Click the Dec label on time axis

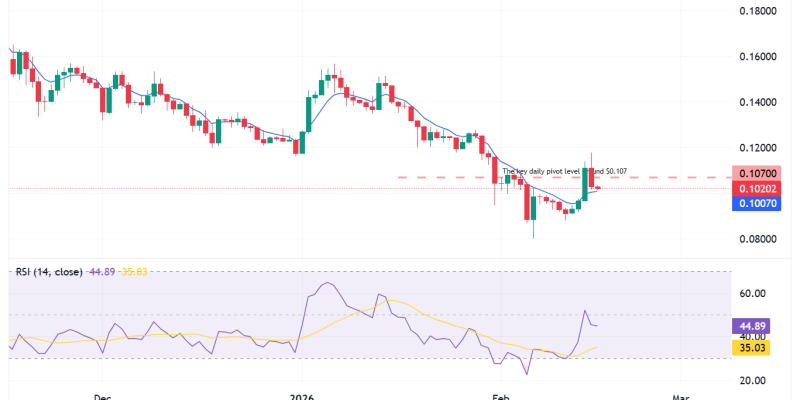click(x=101, y=396)
